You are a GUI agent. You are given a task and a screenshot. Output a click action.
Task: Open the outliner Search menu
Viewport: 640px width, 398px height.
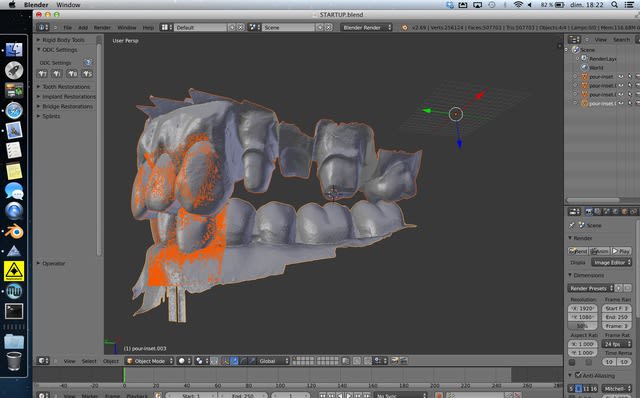(621, 40)
